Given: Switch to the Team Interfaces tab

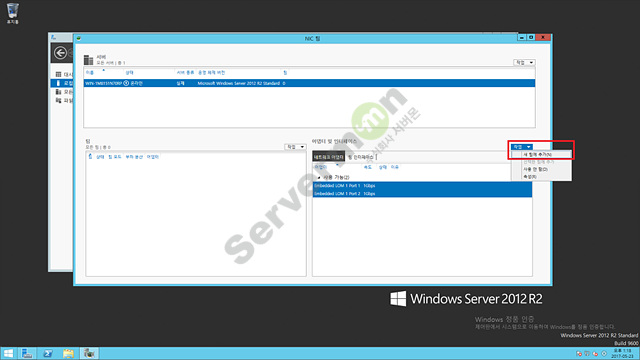Looking at the screenshot, I should pos(360,157).
